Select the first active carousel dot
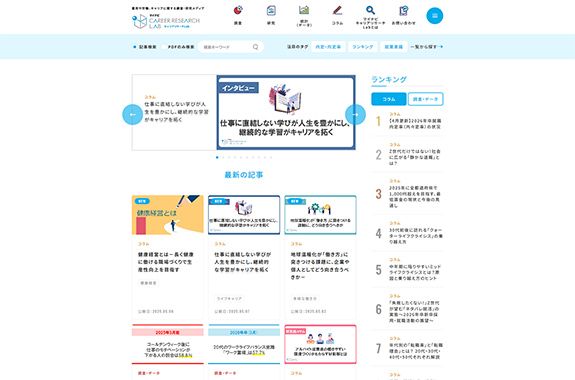 click(x=217, y=157)
